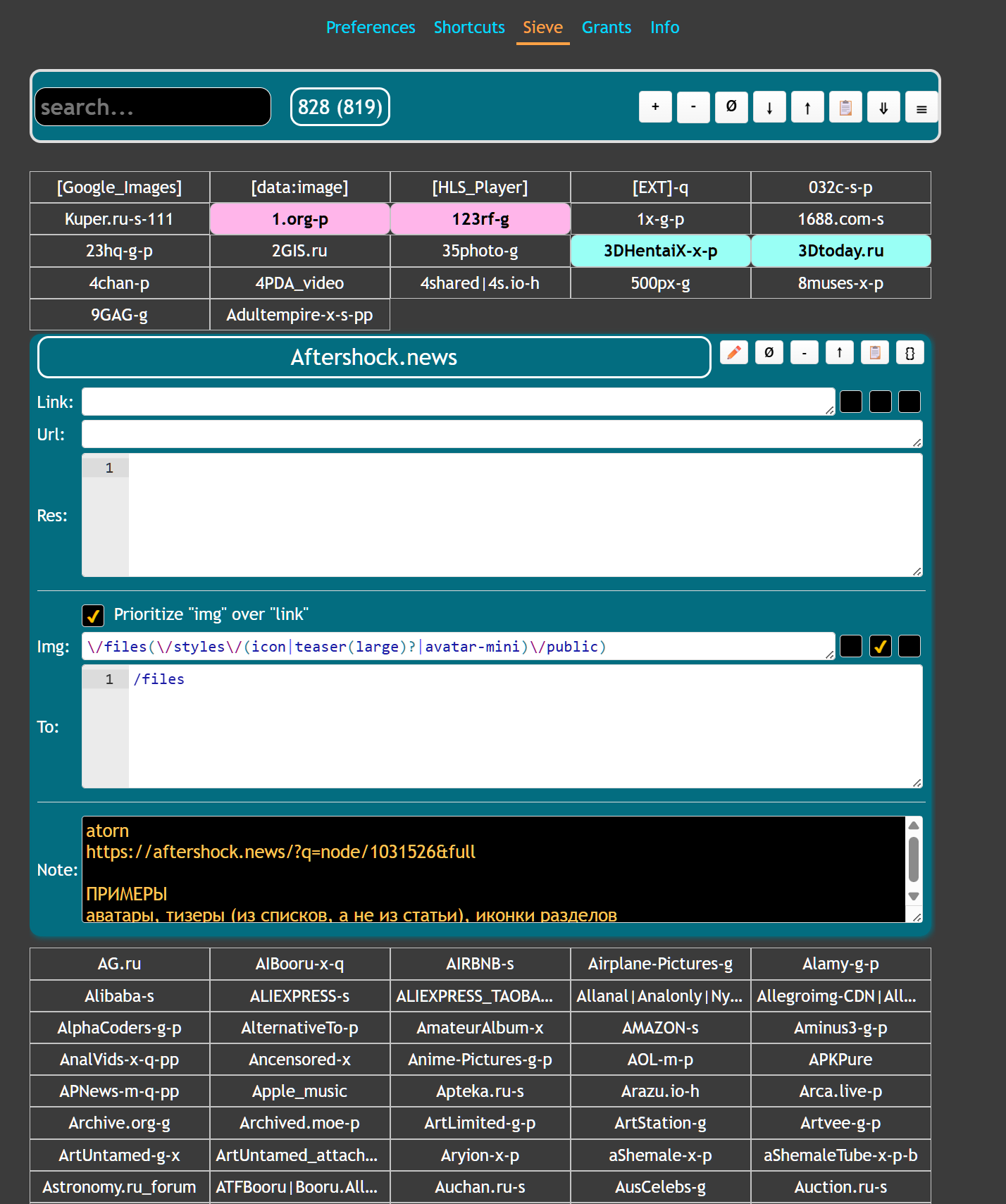Click the 828 (819) rule count button
1006x1204 pixels.
tap(340, 107)
